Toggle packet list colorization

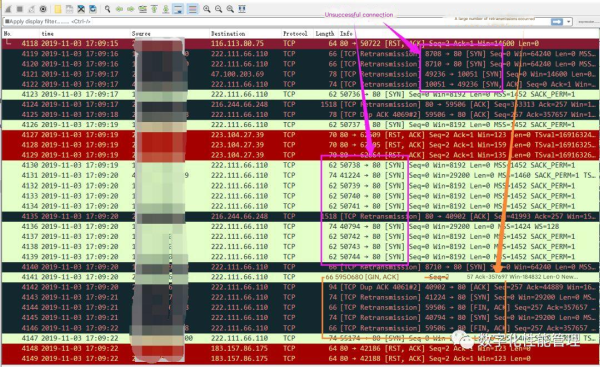click(192, 9)
